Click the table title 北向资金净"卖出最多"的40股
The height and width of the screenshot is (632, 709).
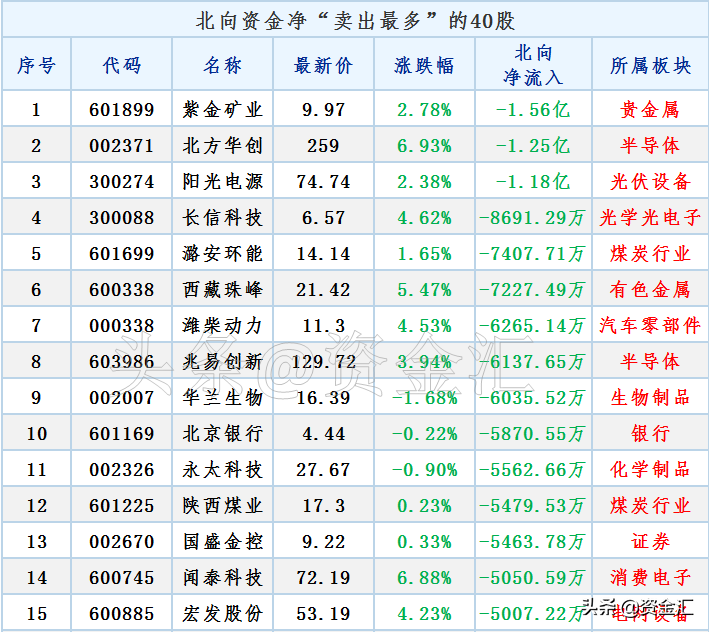coord(355,21)
